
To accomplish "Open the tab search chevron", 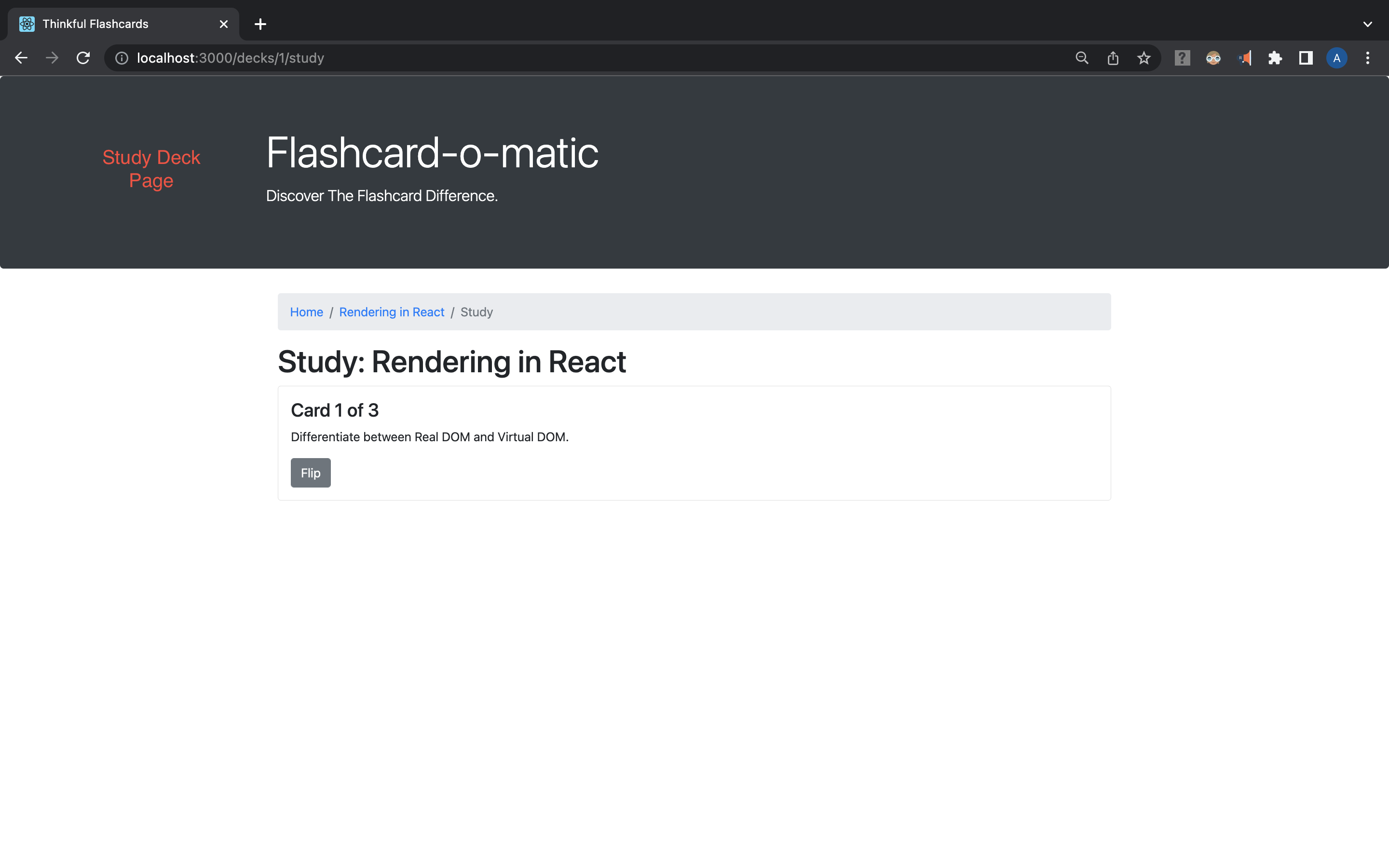I will (x=1368, y=24).
